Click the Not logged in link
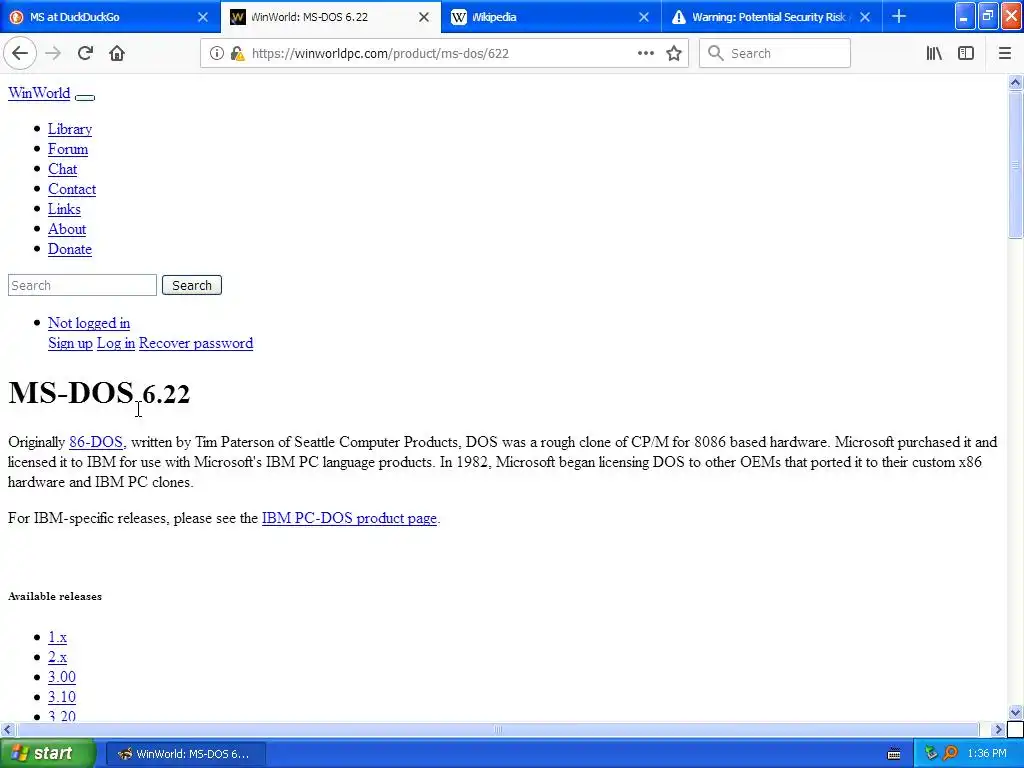The width and height of the screenshot is (1024, 768). (89, 323)
